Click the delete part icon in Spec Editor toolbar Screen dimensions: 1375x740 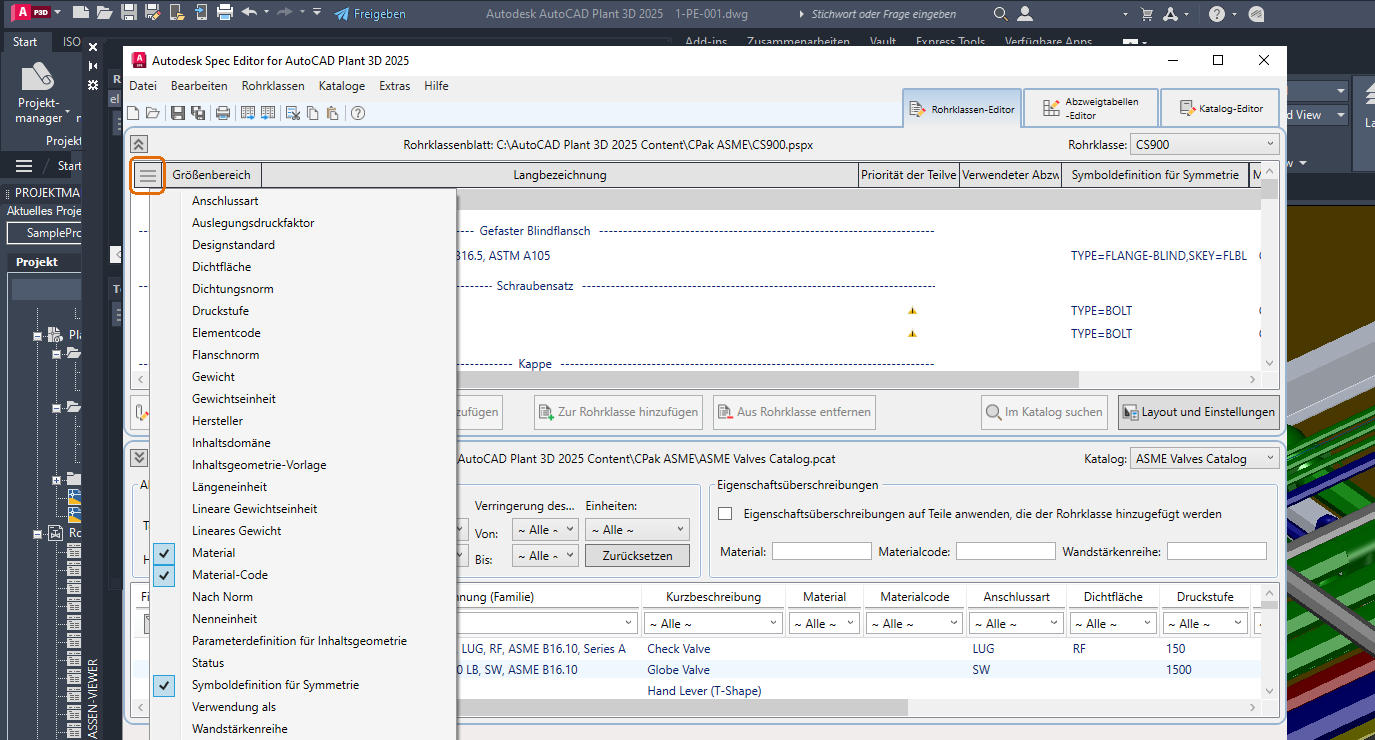tap(294, 113)
